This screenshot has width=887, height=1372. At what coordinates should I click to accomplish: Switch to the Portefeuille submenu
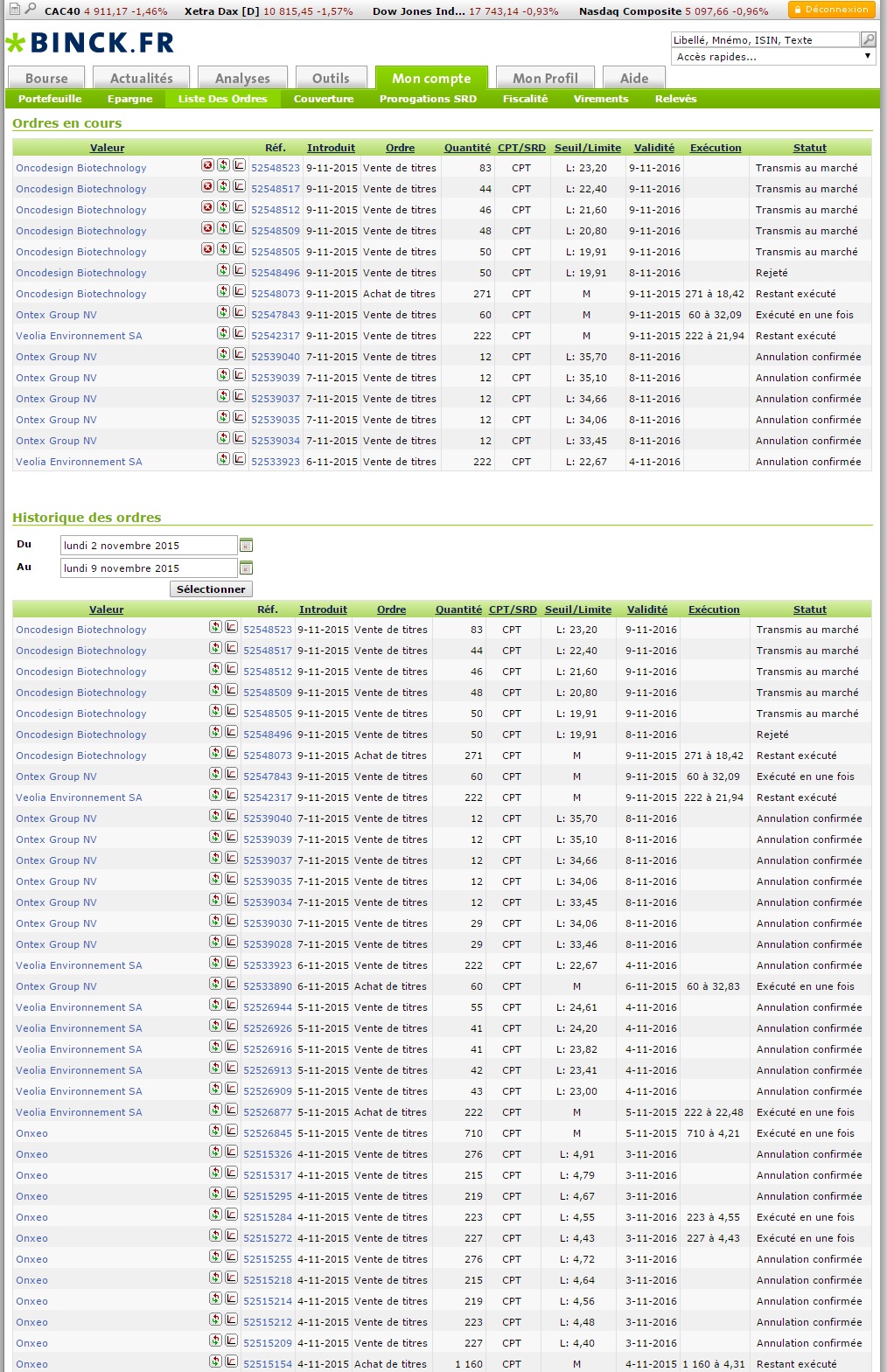click(50, 99)
